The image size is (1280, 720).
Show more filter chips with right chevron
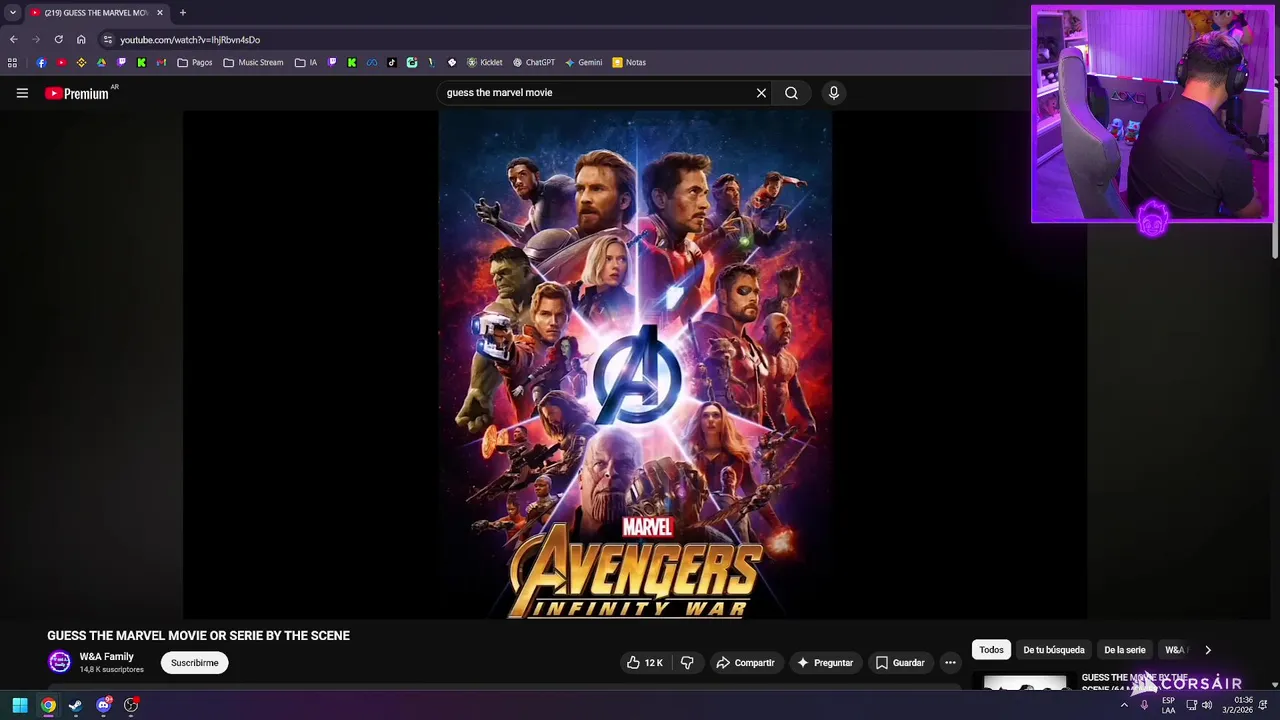(1207, 650)
